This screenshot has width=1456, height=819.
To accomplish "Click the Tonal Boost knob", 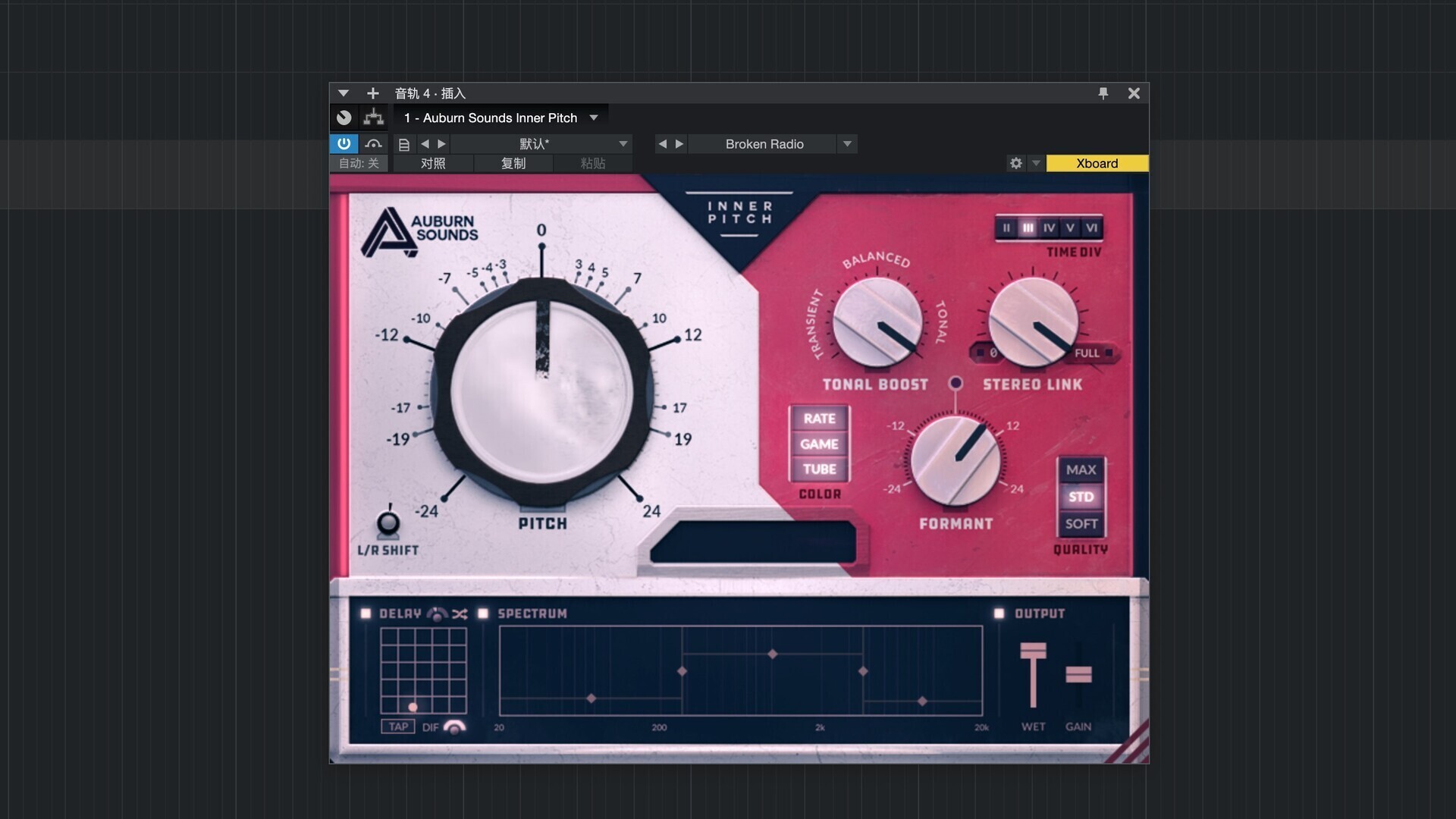I will pos(877,322).
